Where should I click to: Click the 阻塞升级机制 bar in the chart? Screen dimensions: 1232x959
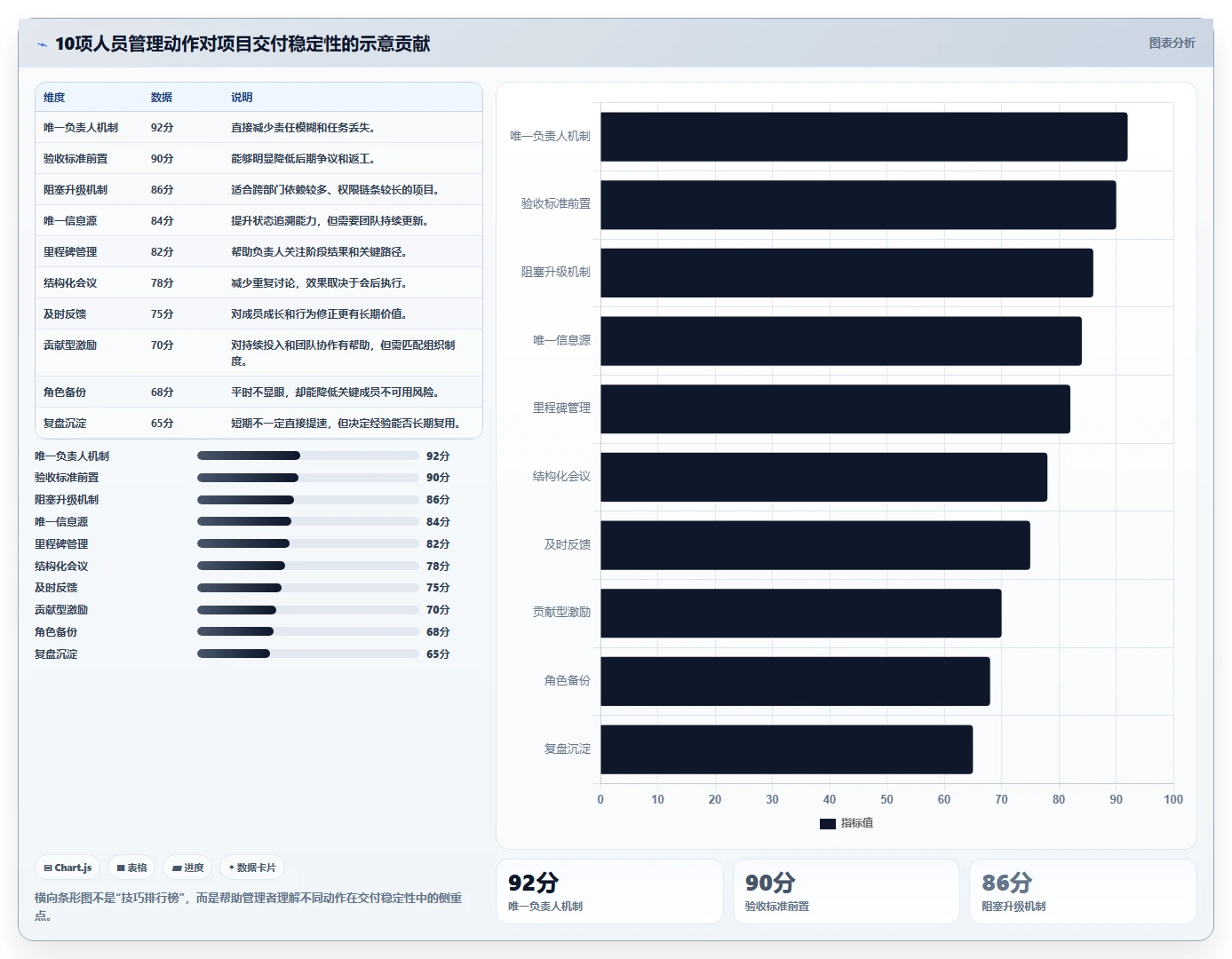pos(847,273)
